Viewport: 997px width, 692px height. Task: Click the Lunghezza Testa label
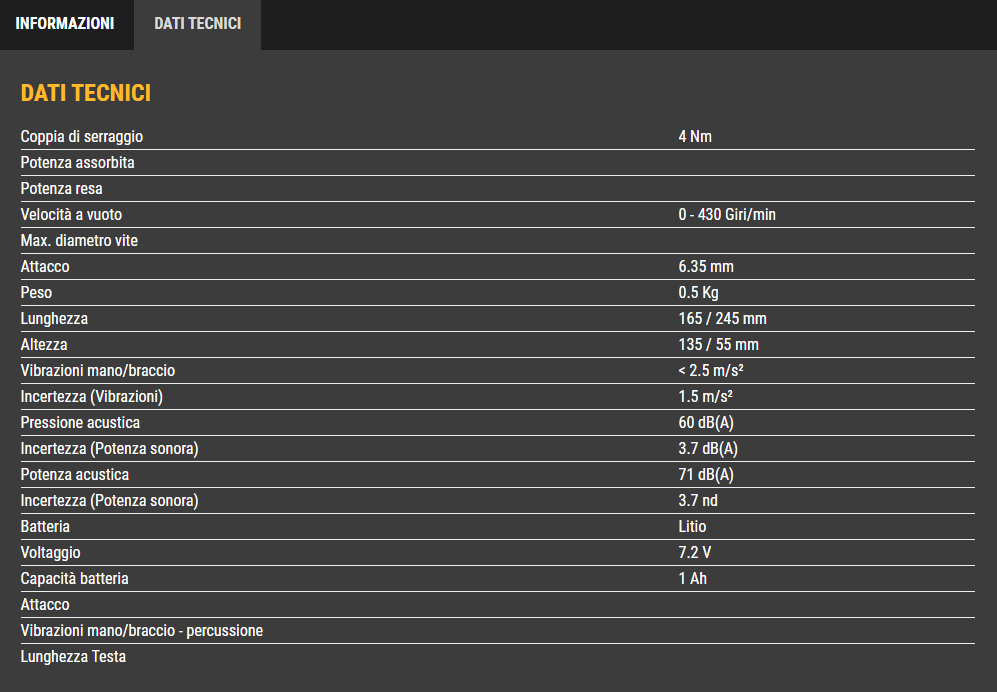click(73, 657)
